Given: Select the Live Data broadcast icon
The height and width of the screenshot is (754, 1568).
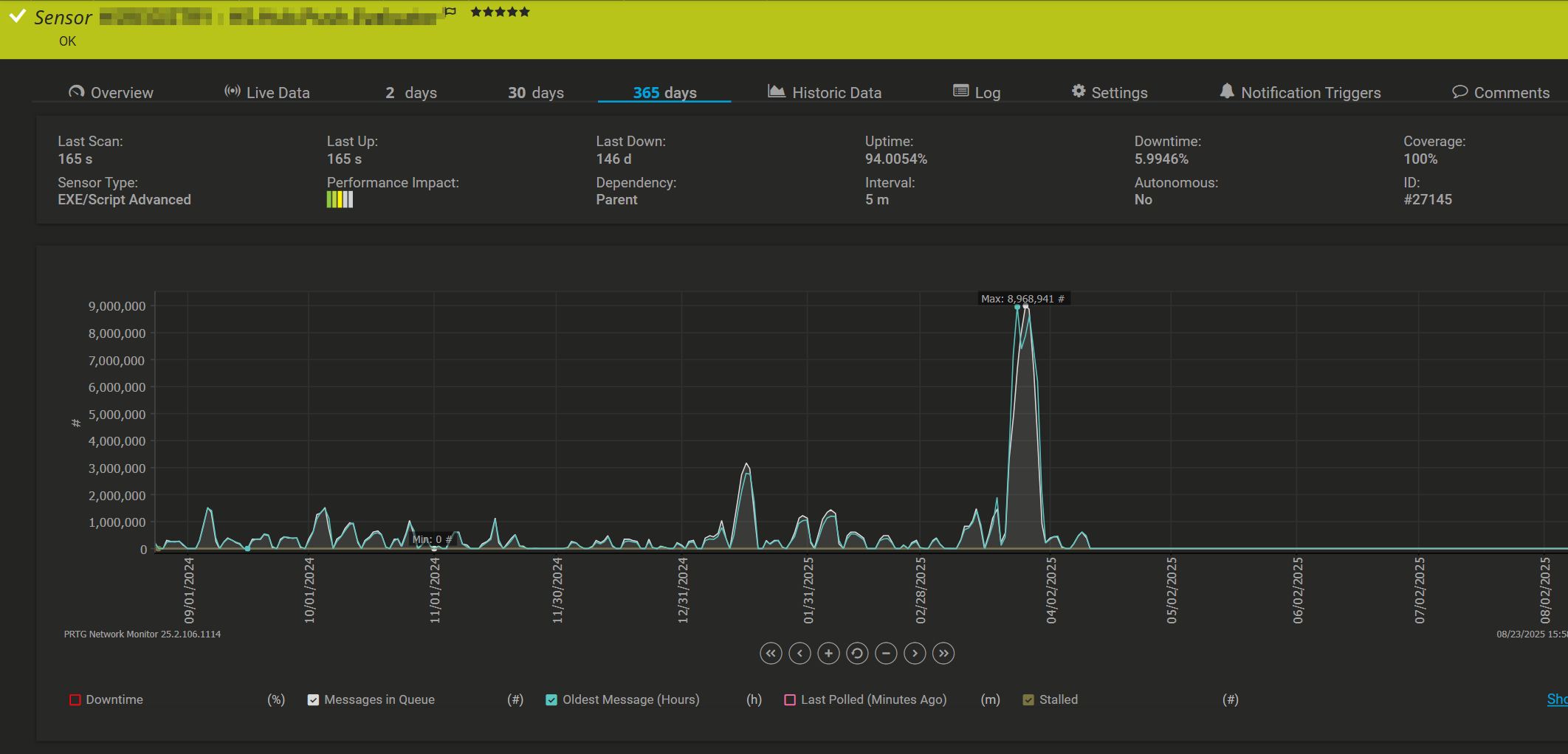Looking at the screenshot, I should (230, 91).
